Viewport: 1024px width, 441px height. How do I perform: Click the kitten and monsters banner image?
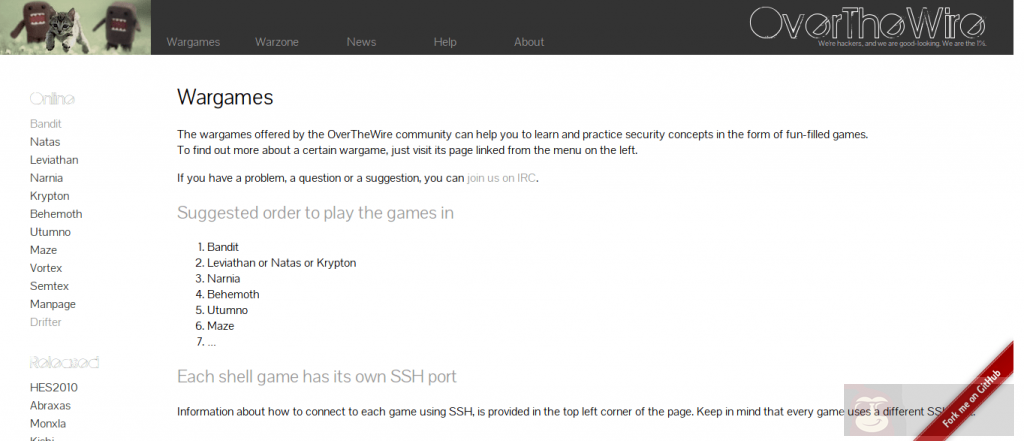point(75,27)
